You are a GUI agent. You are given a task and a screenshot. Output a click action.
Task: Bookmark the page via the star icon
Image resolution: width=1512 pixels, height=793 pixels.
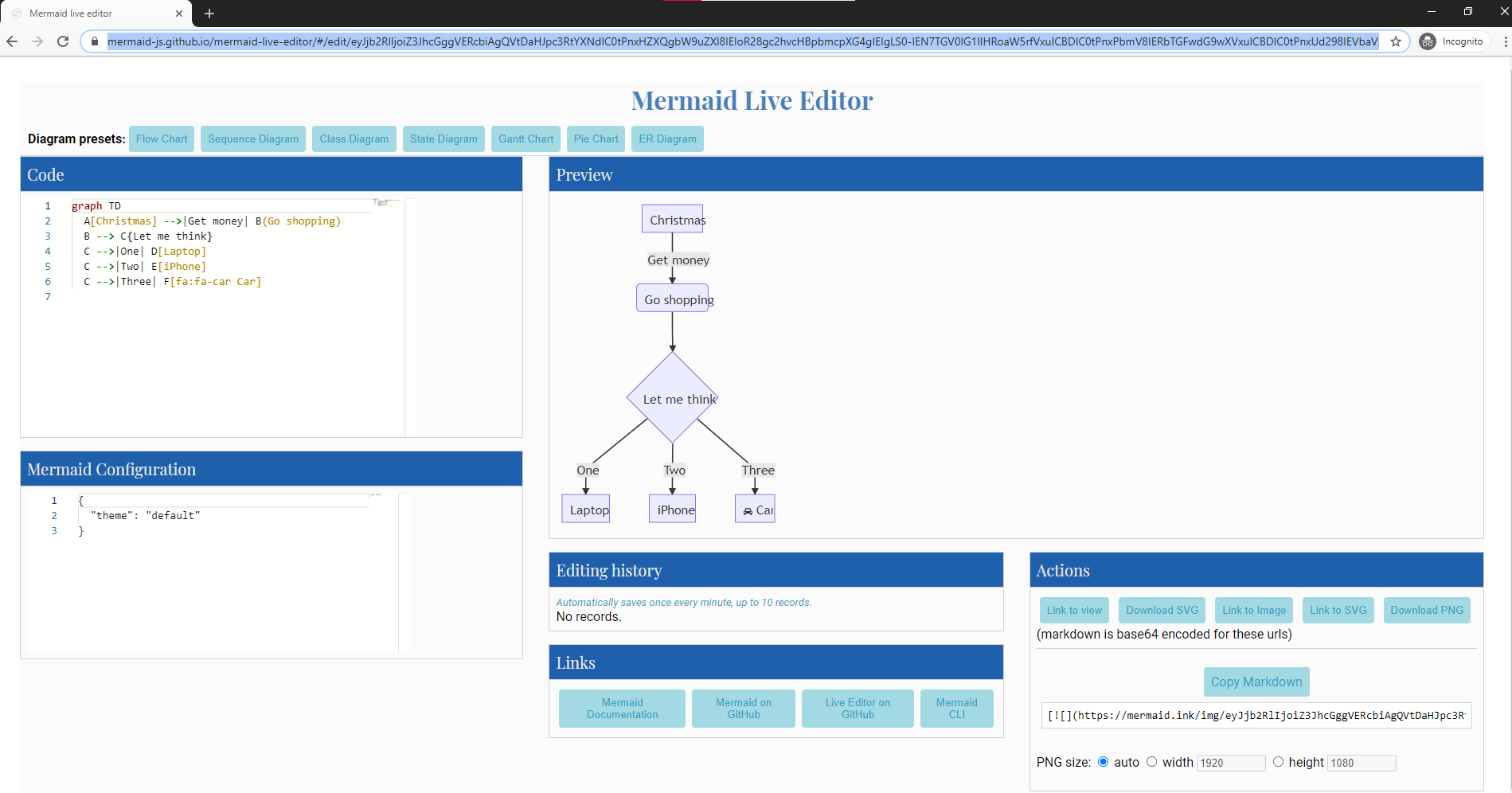pyautogui.click(x=1396, y=41)
